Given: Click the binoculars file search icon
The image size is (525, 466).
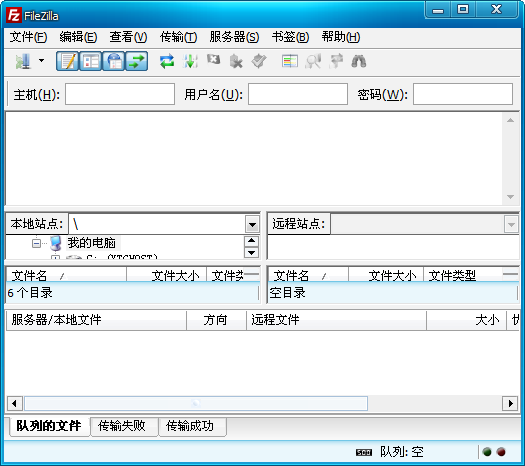Looking at the screenshot, I should point(359,61).
